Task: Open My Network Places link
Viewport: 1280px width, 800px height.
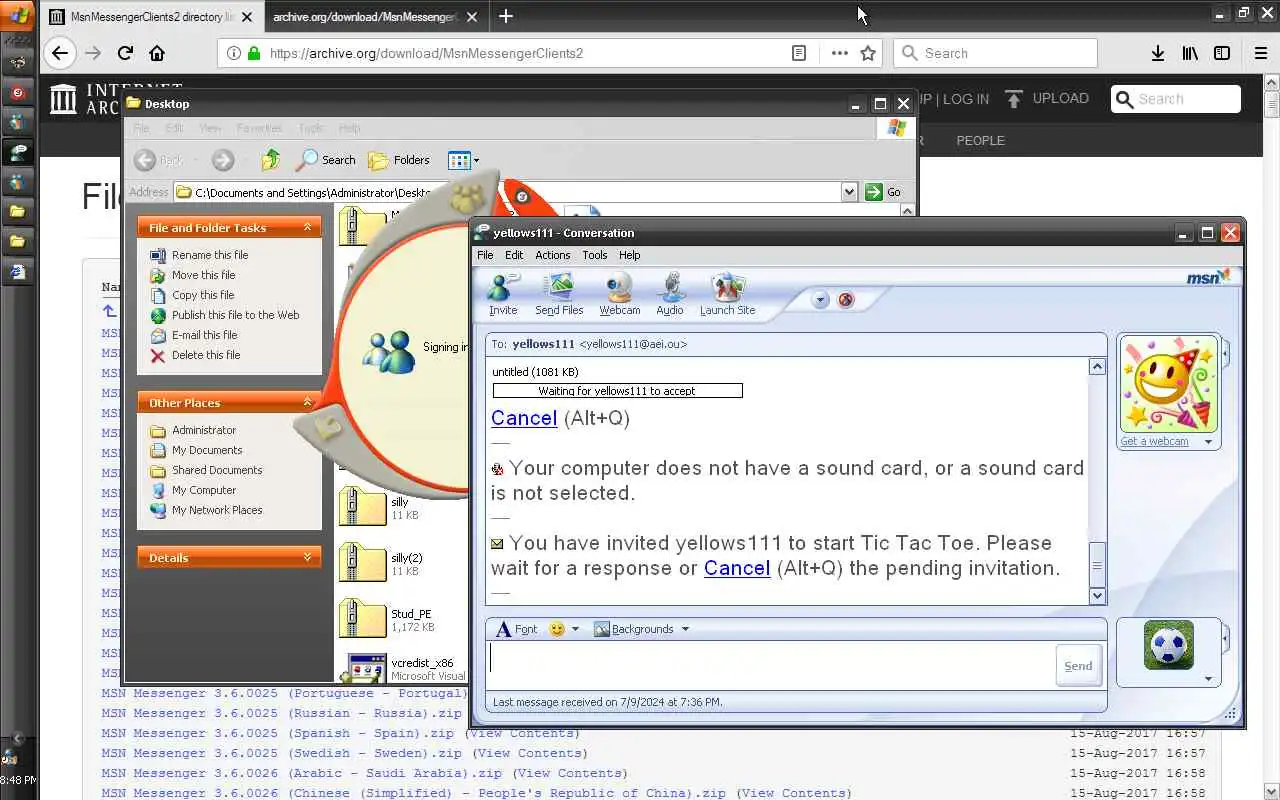Action: (x=206, y=510)
